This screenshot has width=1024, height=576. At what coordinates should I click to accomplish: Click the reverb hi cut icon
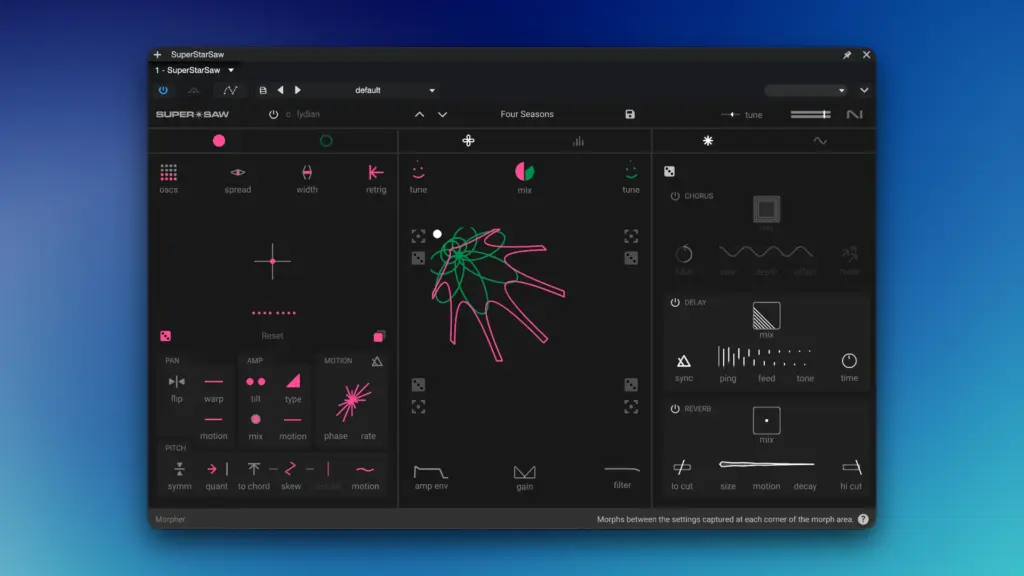point(851,467)
